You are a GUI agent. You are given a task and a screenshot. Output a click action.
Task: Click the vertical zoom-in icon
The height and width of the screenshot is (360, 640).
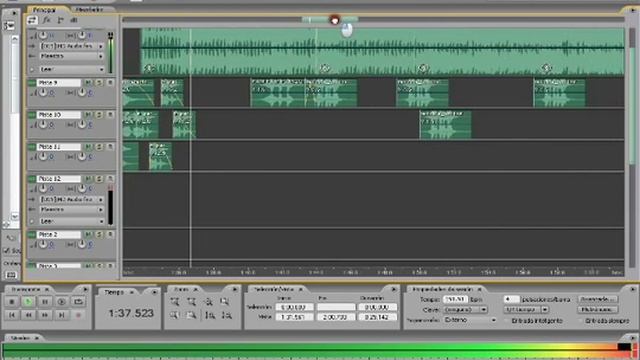point(210,315)
